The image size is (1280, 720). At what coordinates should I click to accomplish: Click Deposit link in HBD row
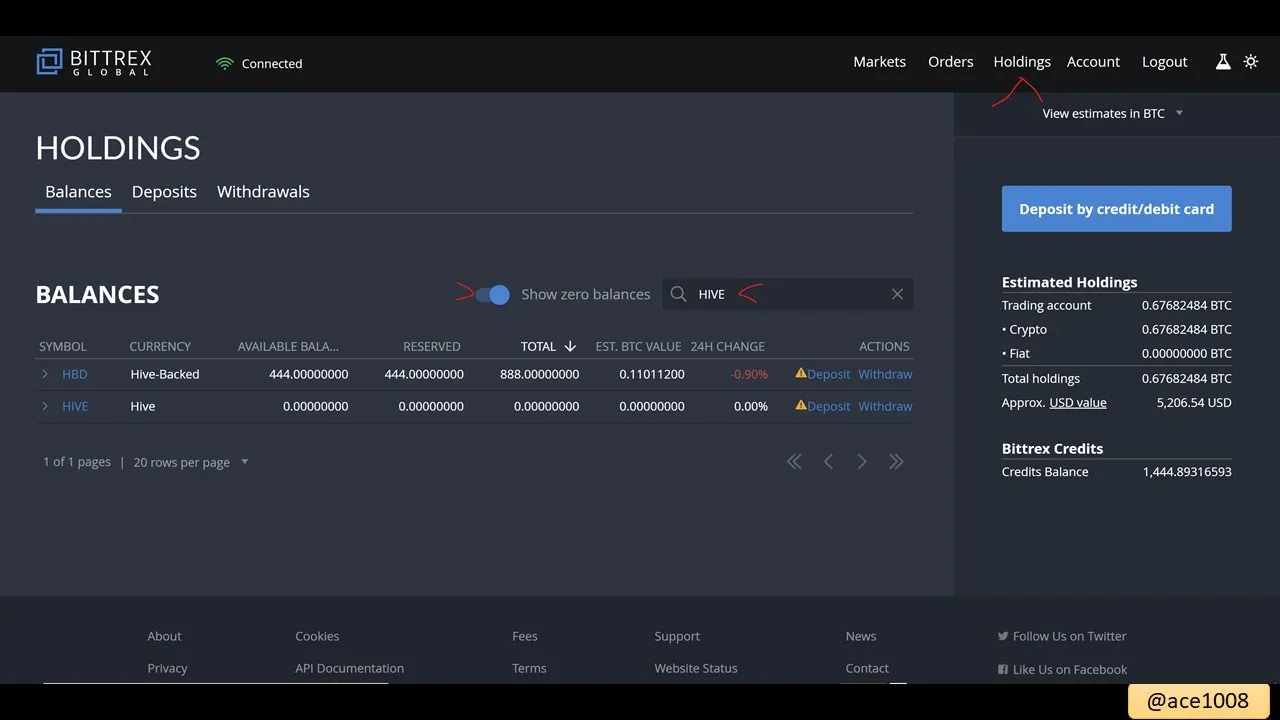coord(829,374)
